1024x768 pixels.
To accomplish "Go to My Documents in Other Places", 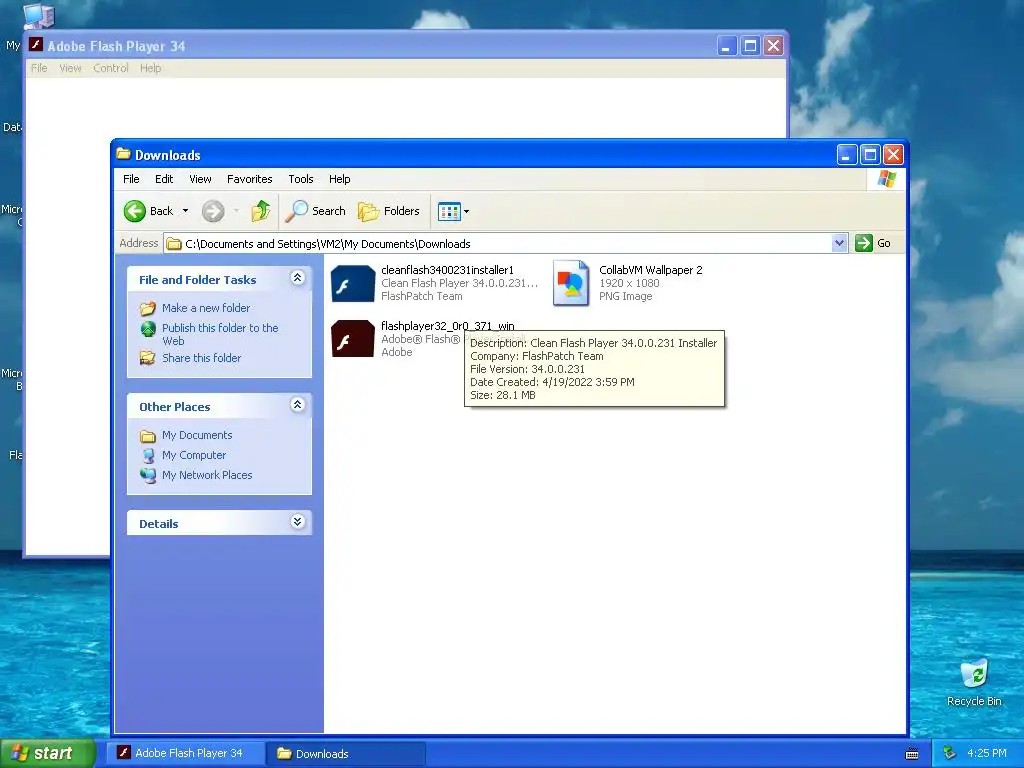I will coord(197,435).
